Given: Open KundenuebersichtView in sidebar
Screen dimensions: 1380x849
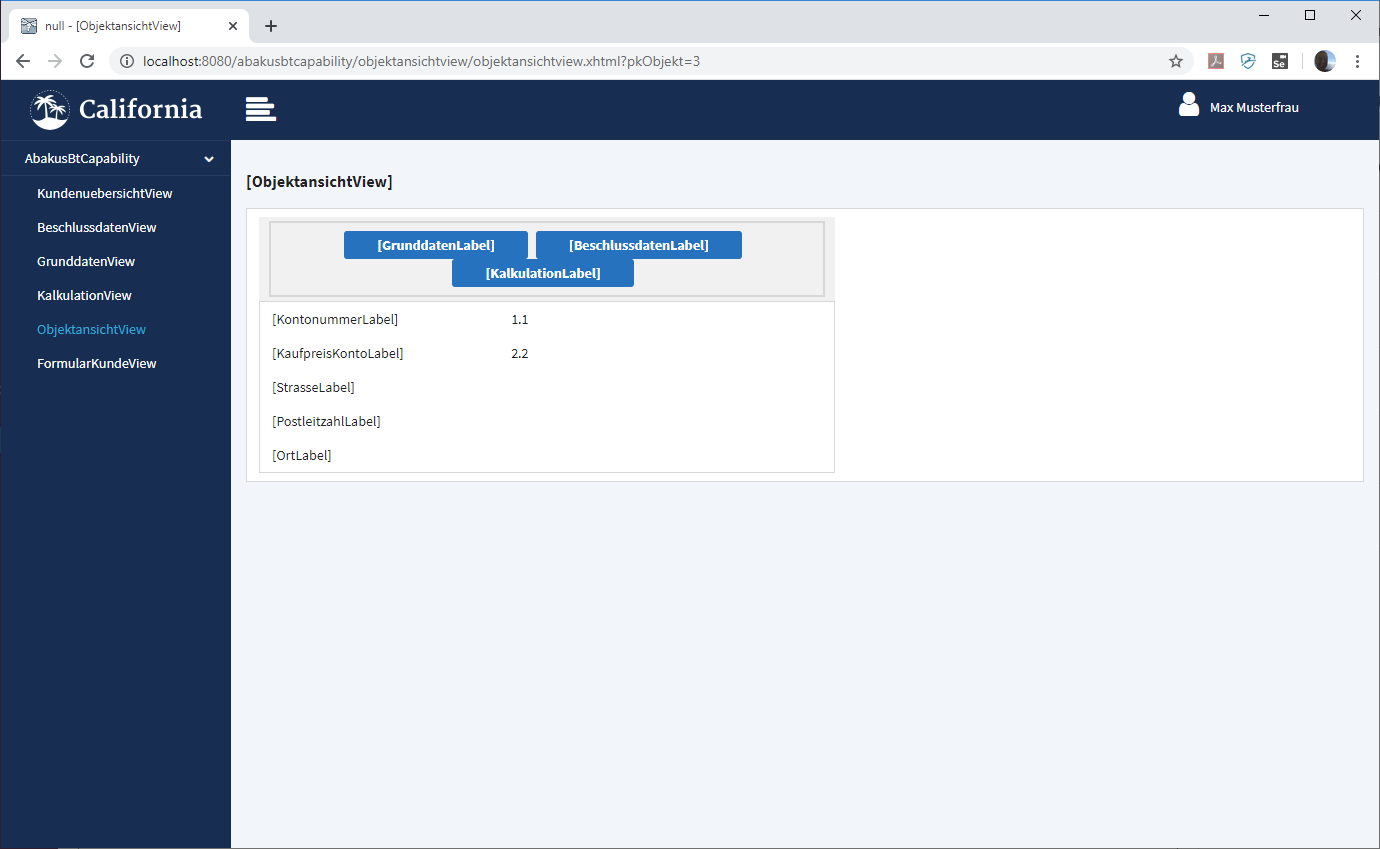Looking at the screenshot, I should point(105,193).
